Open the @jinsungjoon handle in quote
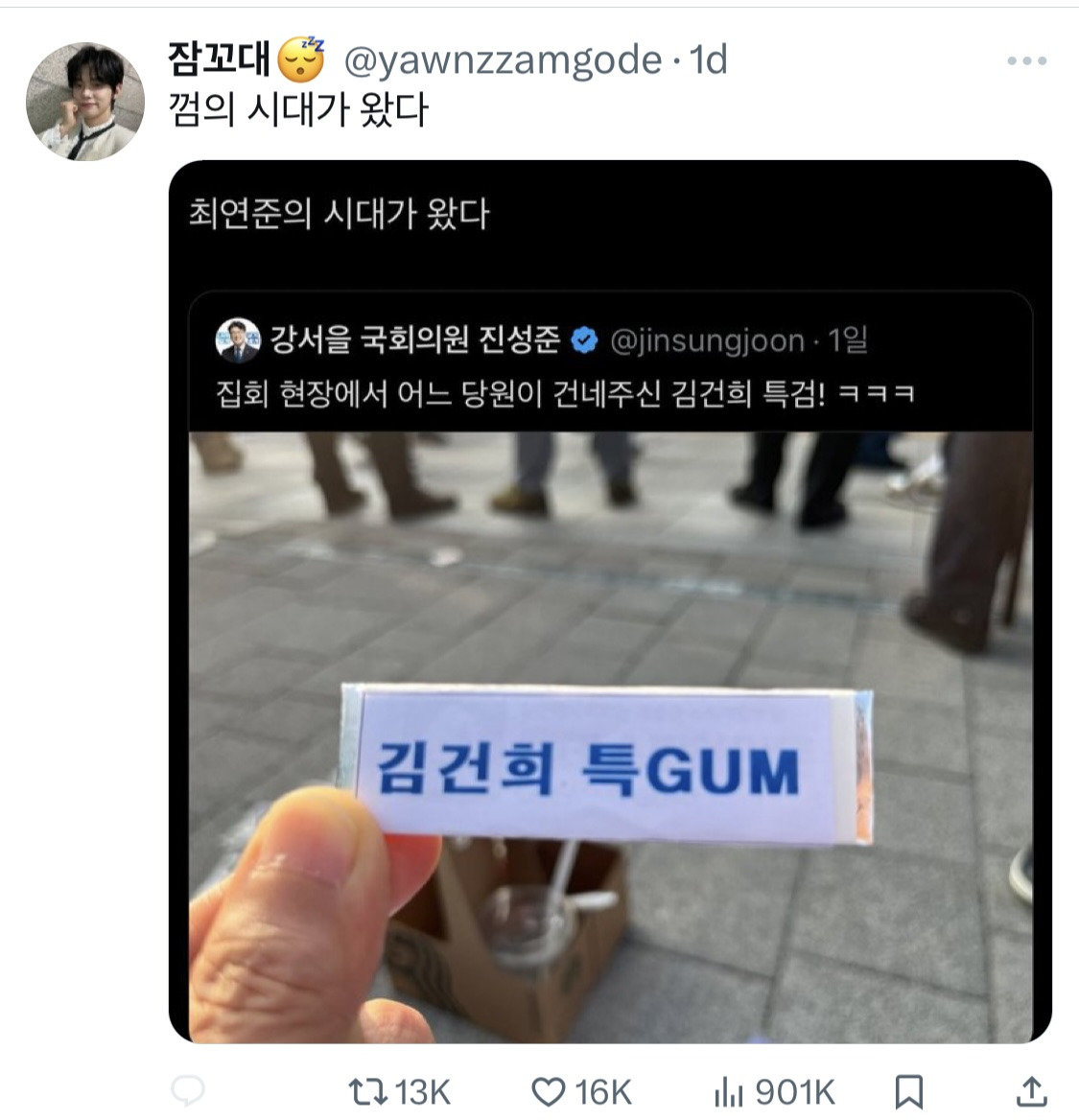This screenshot has width=1079, height=1120. click(x=708, y=340)
